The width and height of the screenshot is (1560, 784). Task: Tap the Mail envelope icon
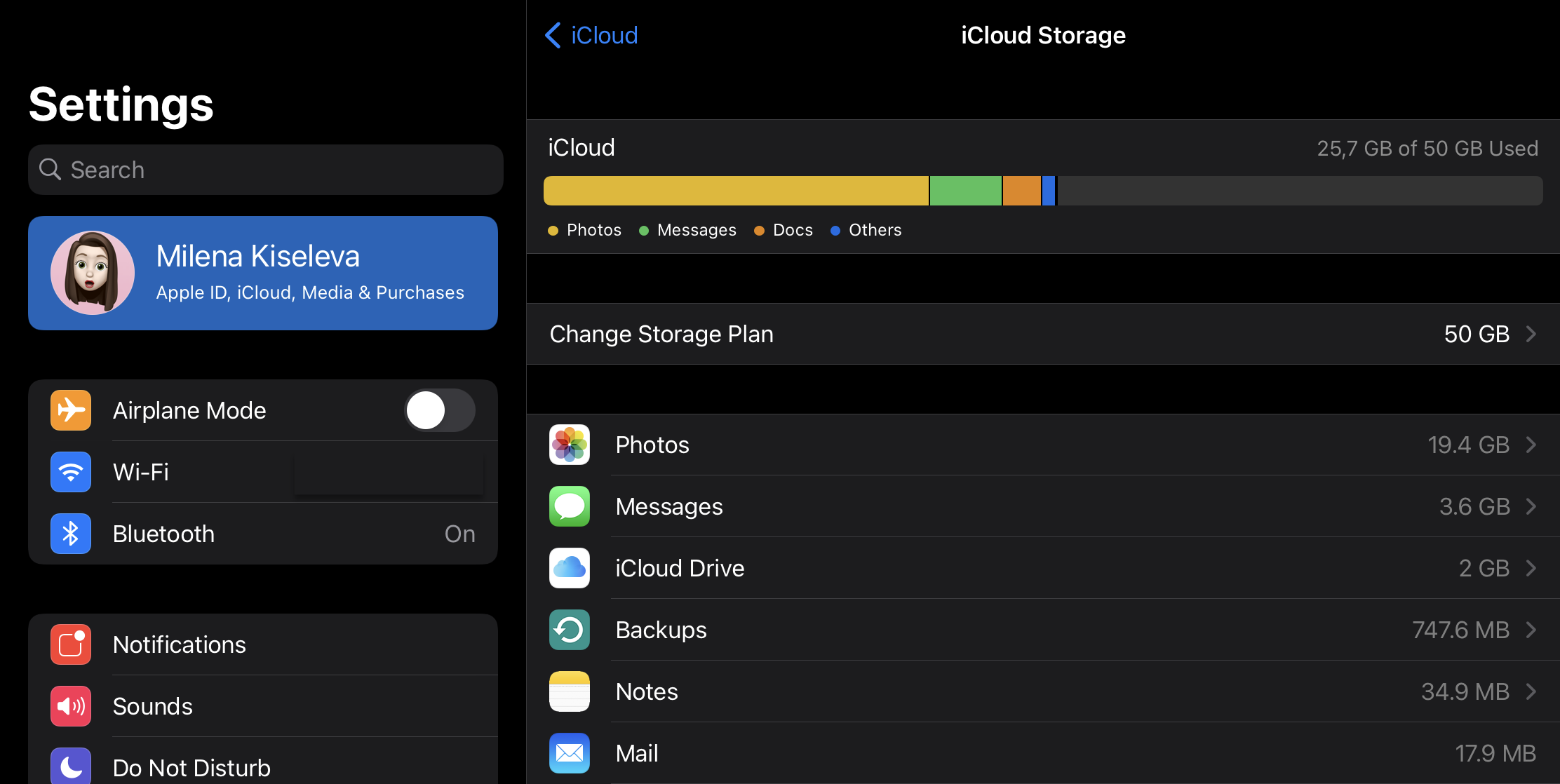pos(570,753)
